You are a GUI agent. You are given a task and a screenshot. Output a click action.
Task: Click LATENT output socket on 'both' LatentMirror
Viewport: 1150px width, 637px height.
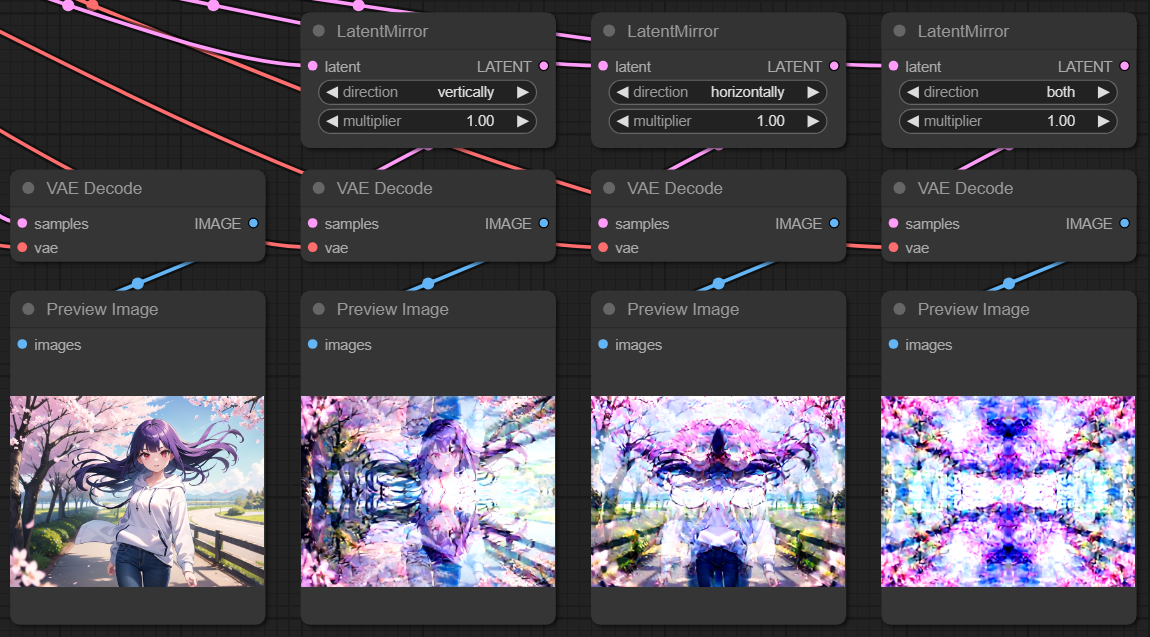point(1124,66)
